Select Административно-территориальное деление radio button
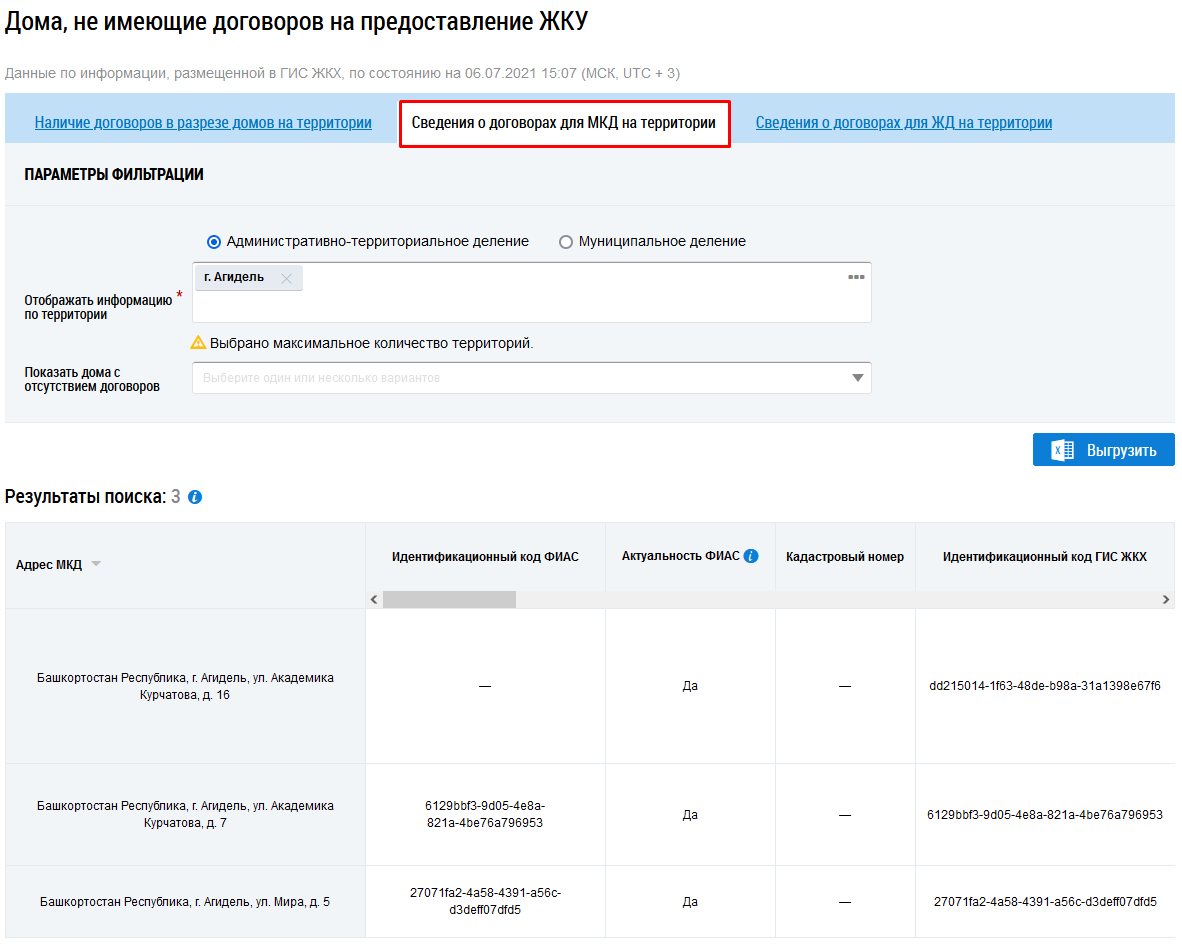 (214, 242)
